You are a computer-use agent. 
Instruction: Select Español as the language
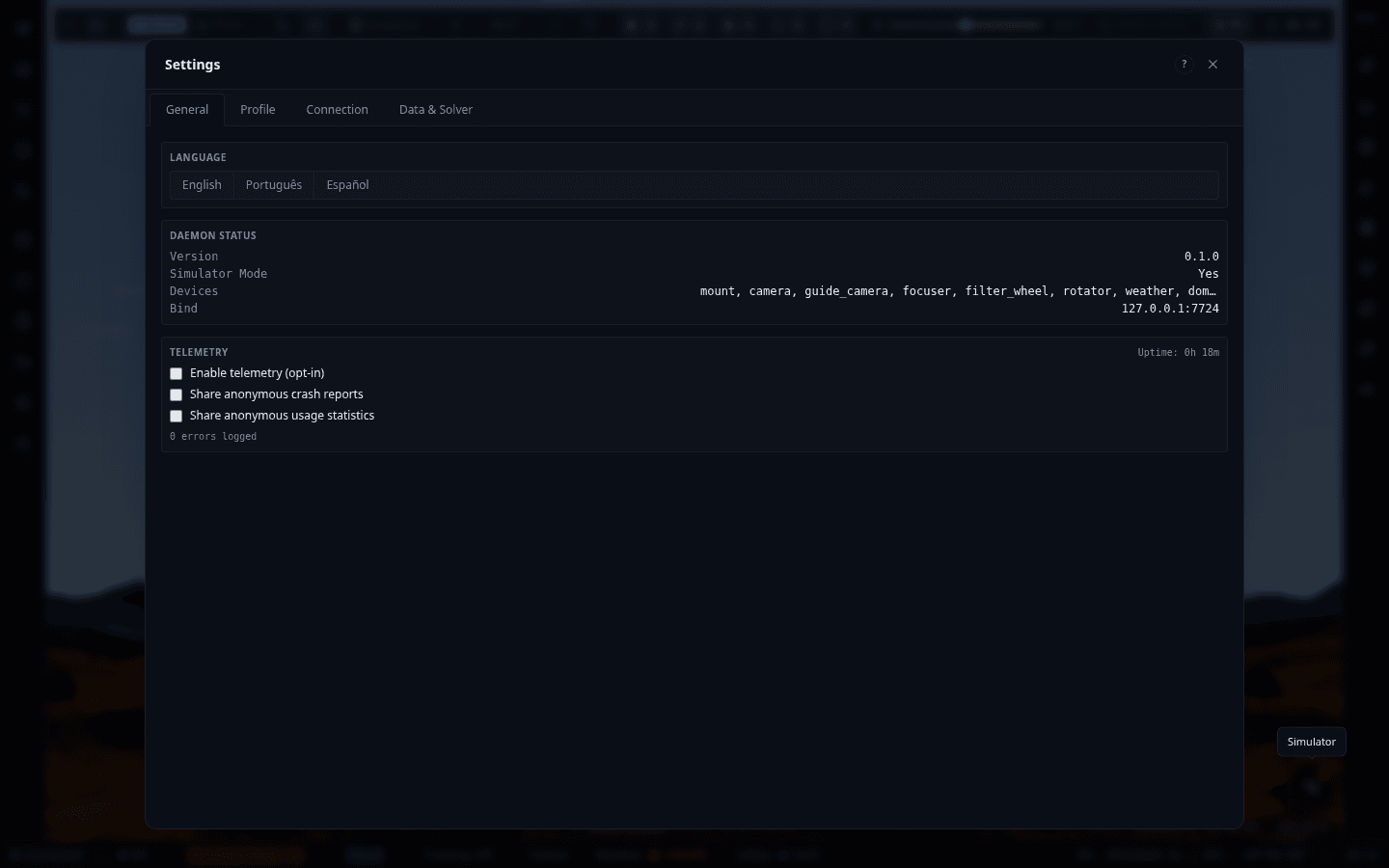click(x=347, y=185)
